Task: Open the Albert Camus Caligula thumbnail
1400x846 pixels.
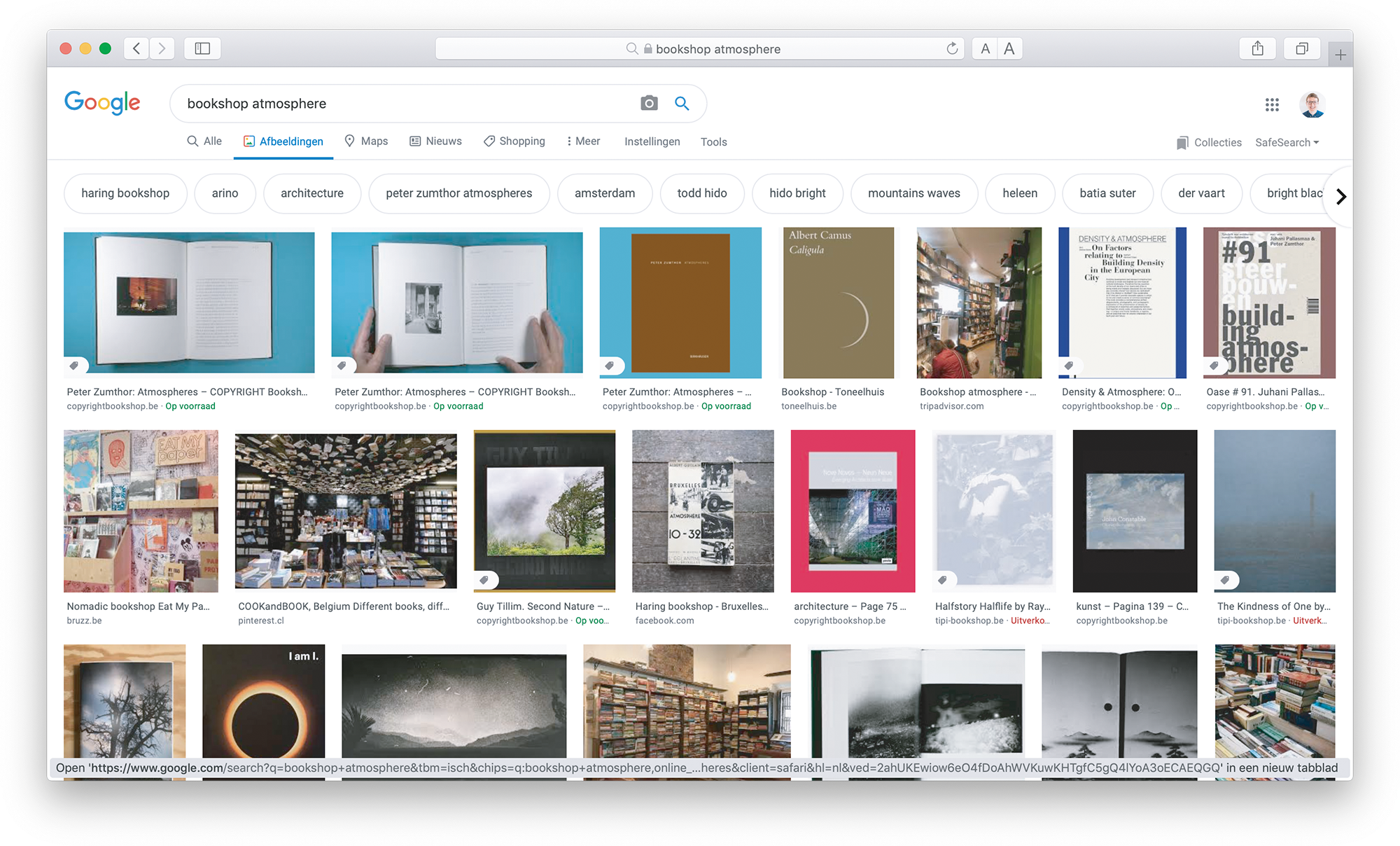Action: (x=838, y=303)
